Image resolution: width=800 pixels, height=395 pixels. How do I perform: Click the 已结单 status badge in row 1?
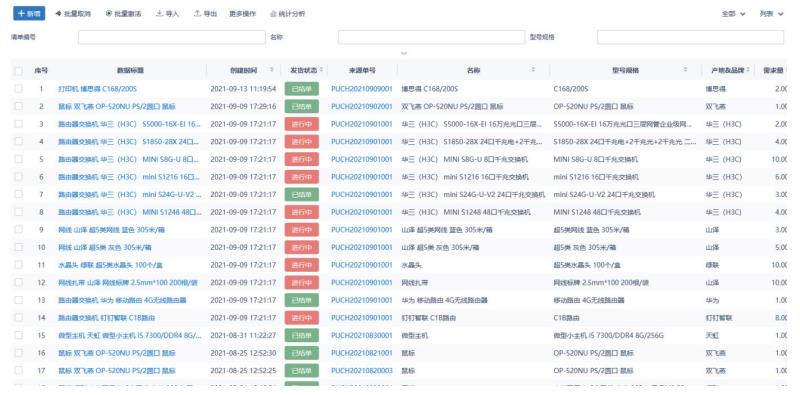[x=302, y=89]
